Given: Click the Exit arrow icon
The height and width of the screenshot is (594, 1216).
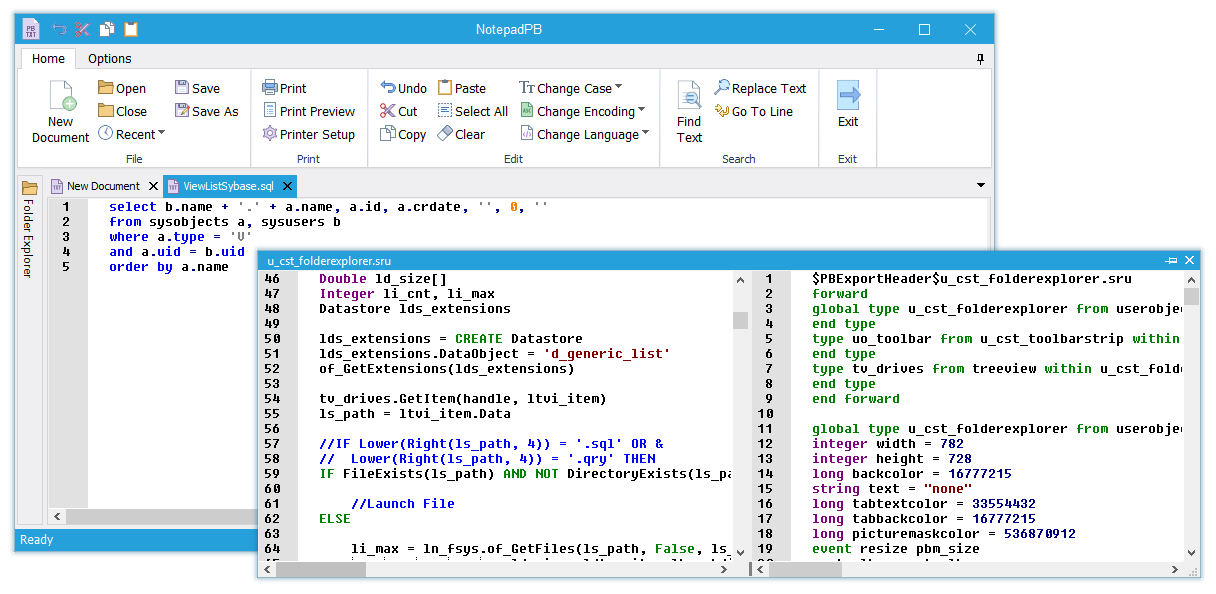Looking at the screenshot, I should [848, 96].
